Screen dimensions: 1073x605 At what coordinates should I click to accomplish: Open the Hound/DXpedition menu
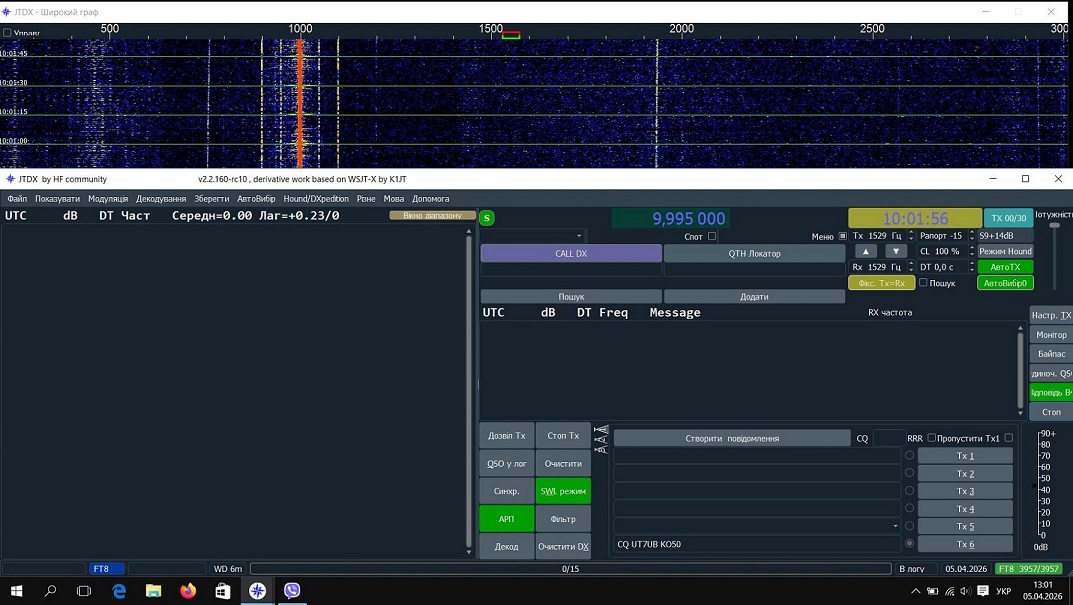click(x=316, y=199)
